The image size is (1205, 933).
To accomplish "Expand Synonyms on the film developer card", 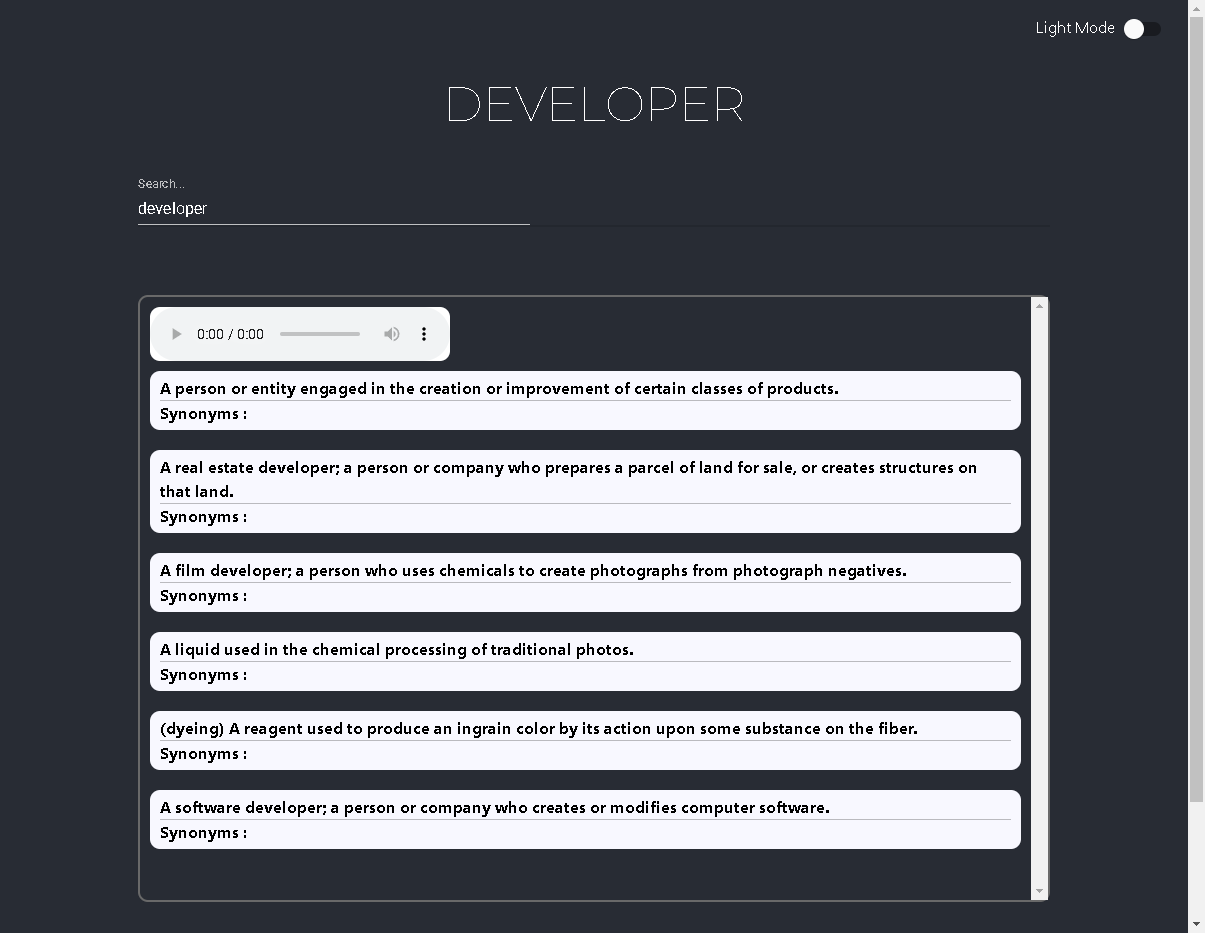I will pyautogui.click(x=203, y=595).
